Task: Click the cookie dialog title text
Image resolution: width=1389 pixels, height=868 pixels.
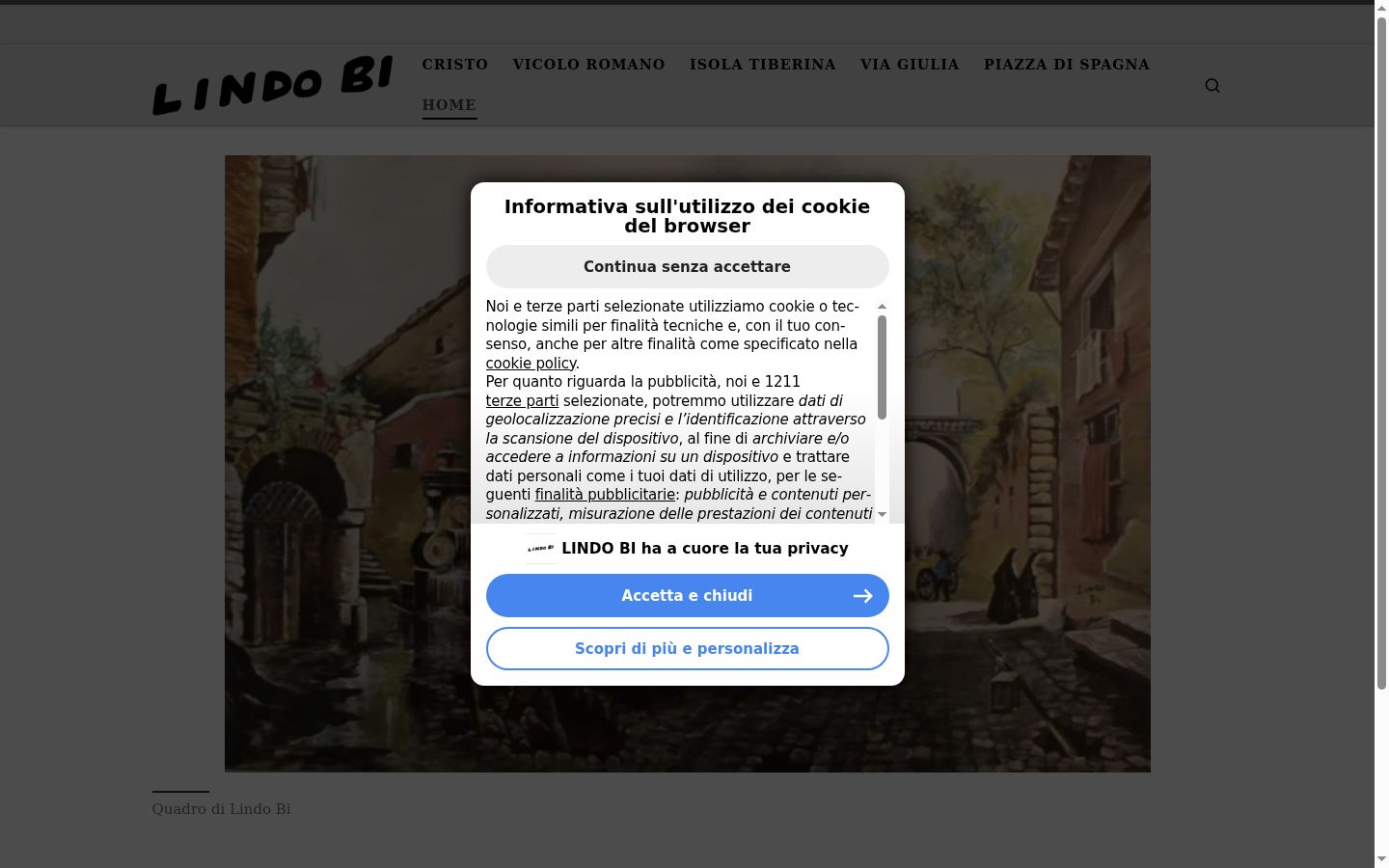Action: tap(688, 216)
